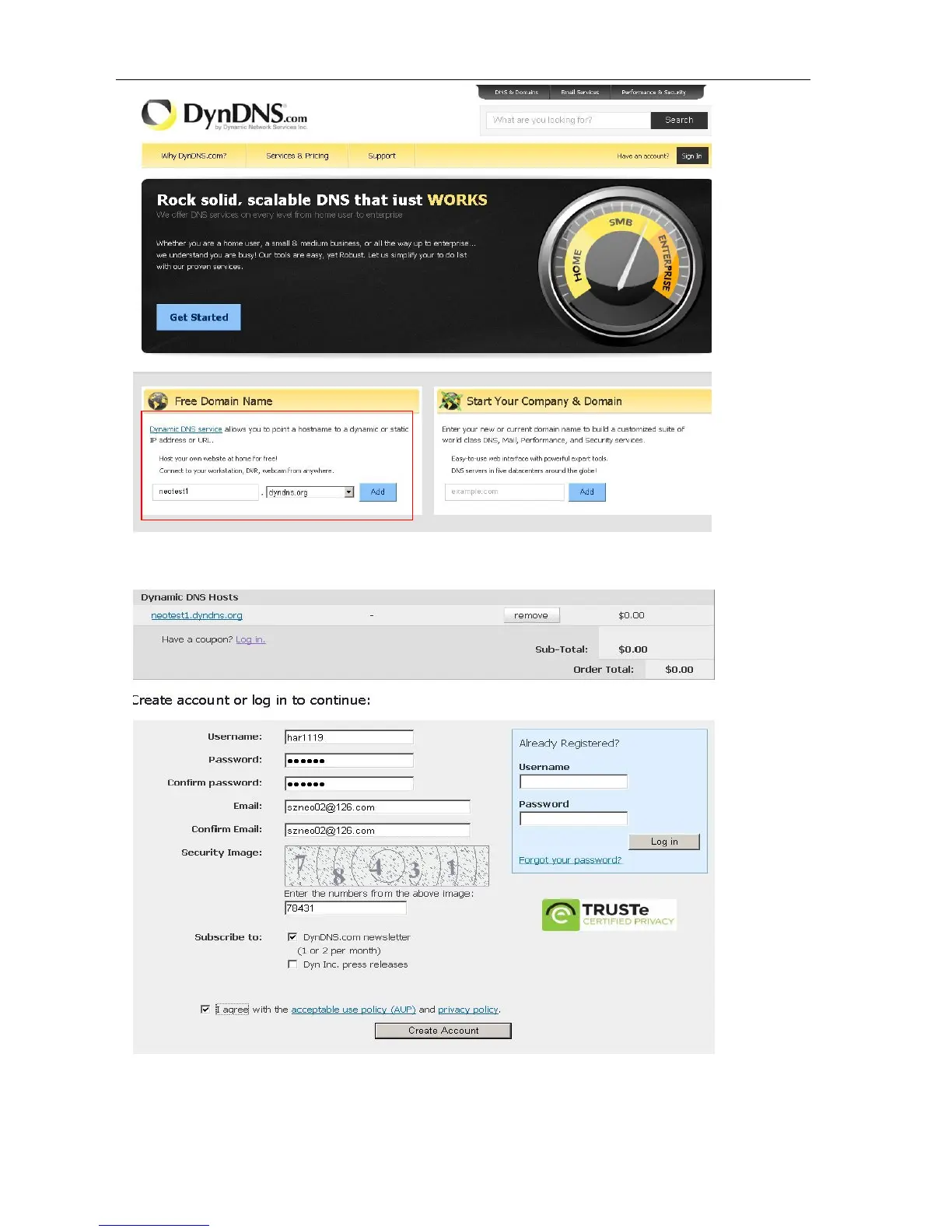The width and height of the screenshot is (952, 1232).
Task: Click the TRUSTe certified privacy badge
Action: point(609,915)
